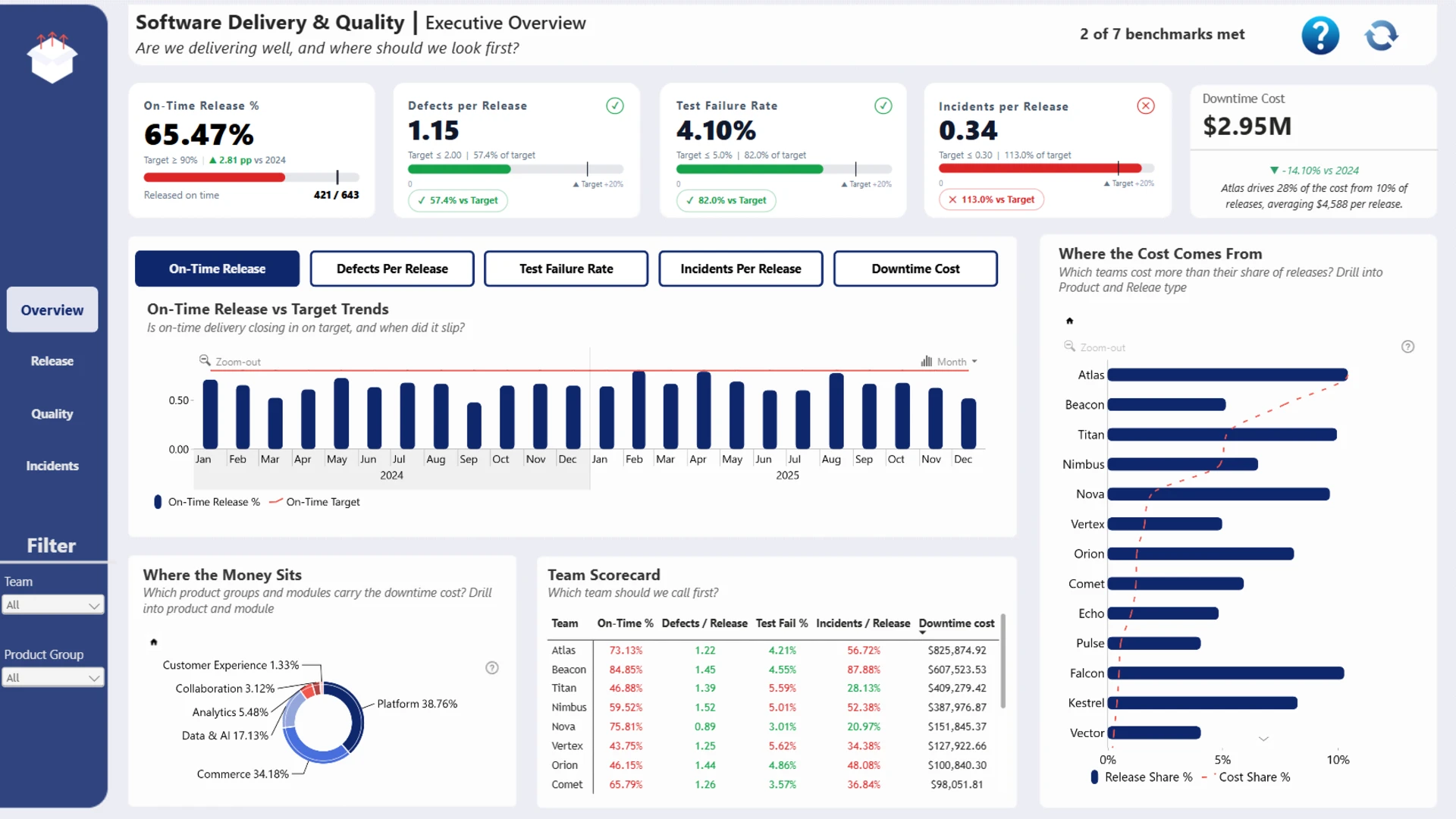This screenshot has width=1456, height=819.
Task: Switch to Defects Per Release tab
Action: 392,268
